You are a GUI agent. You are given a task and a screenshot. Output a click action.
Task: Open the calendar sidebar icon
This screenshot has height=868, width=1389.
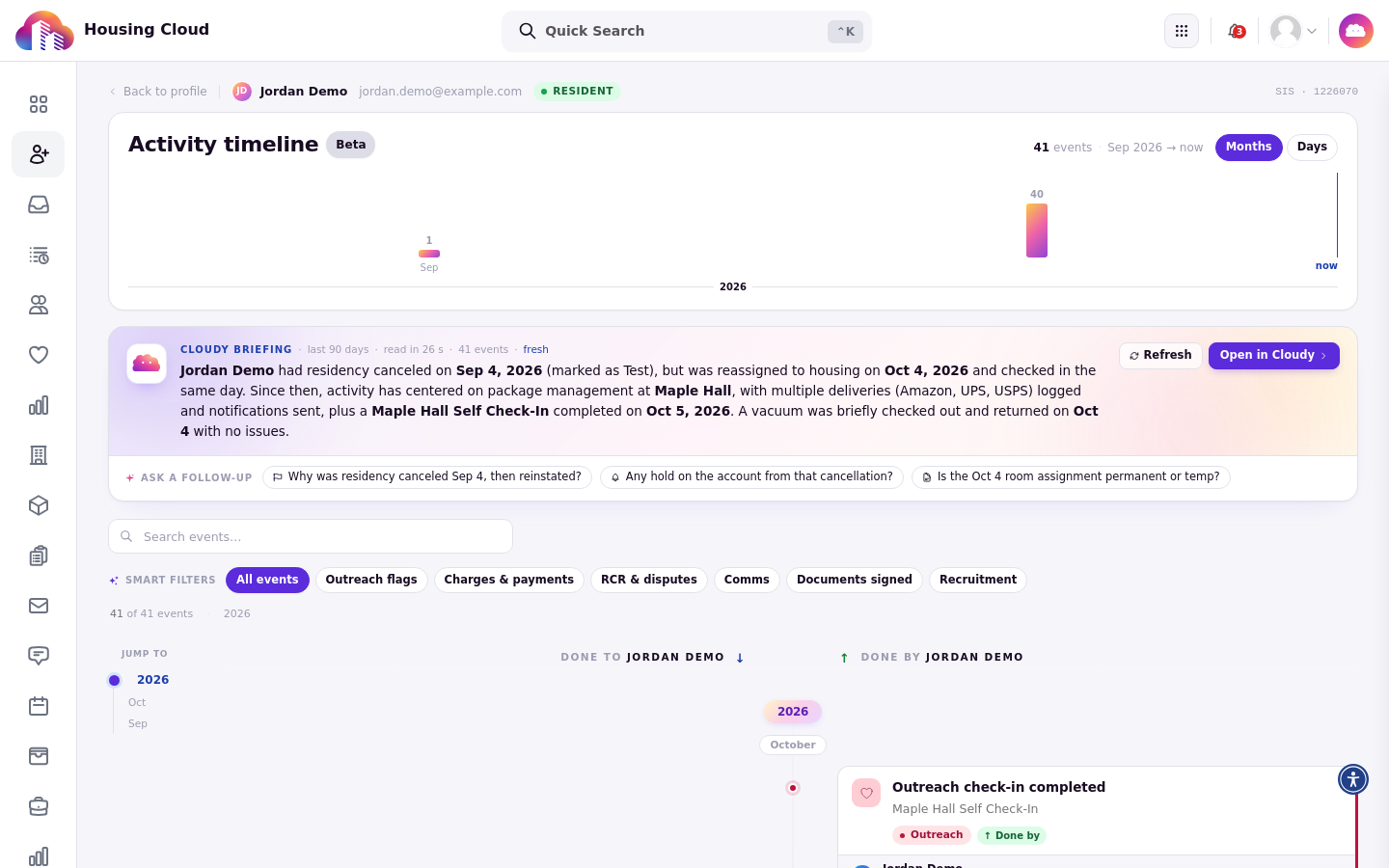point(39,706)
